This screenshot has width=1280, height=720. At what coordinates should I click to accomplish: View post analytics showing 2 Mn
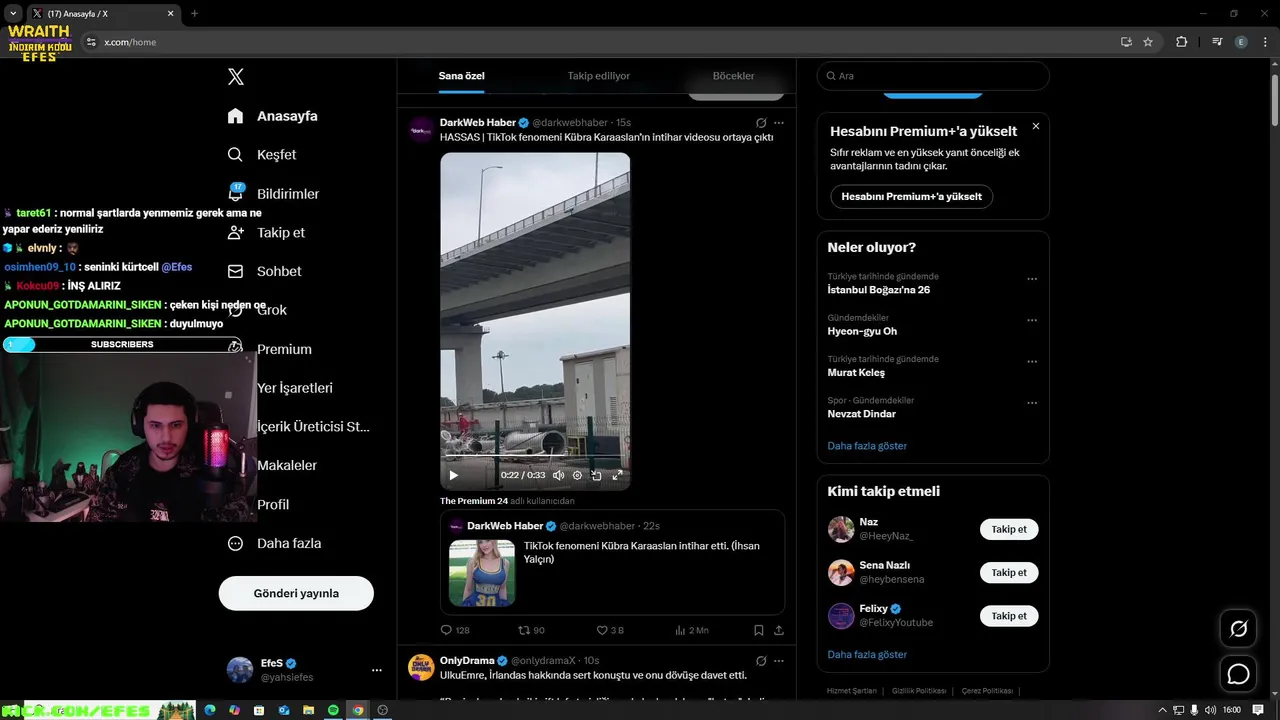pyautogui.click(x=692, y=630)
